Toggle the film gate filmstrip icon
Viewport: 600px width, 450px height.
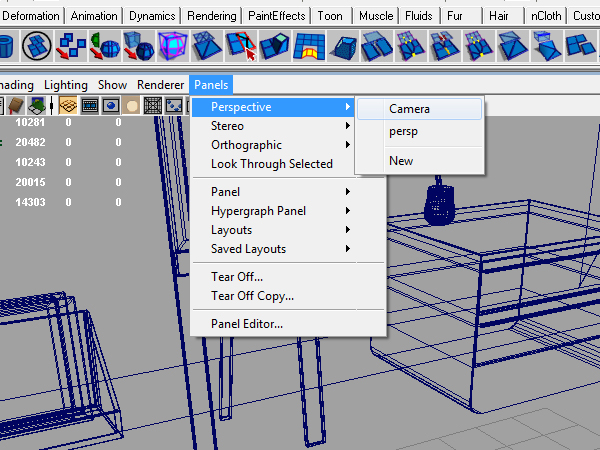click(90, 106)
